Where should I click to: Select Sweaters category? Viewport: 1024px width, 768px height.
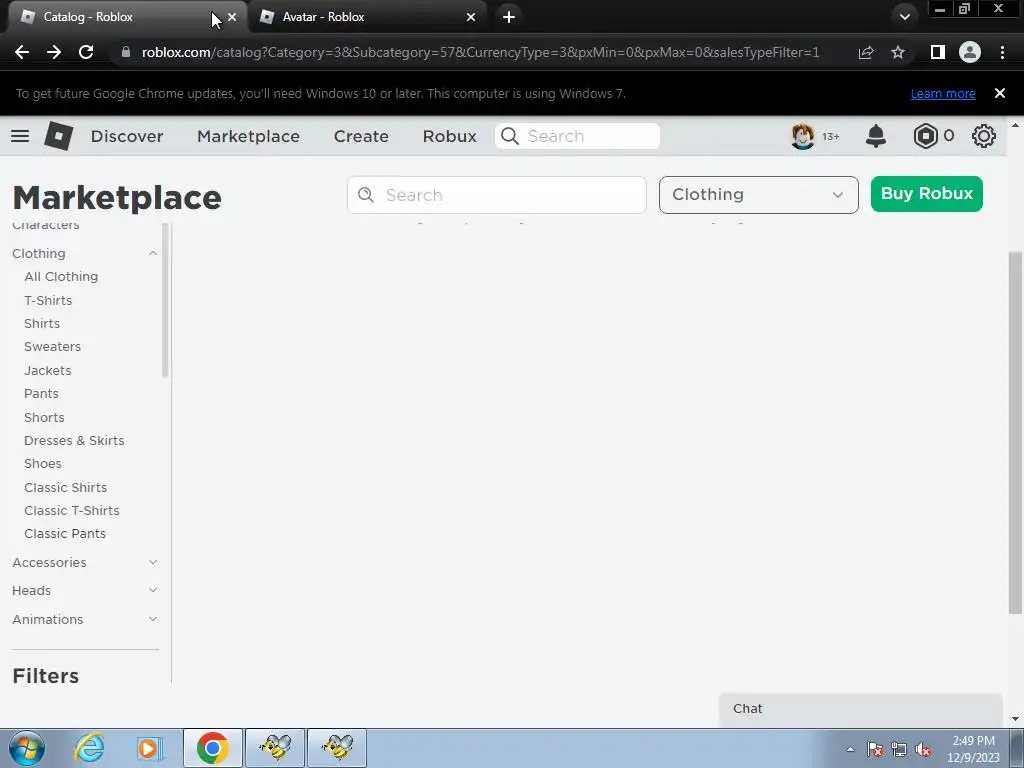pos(53,347)
